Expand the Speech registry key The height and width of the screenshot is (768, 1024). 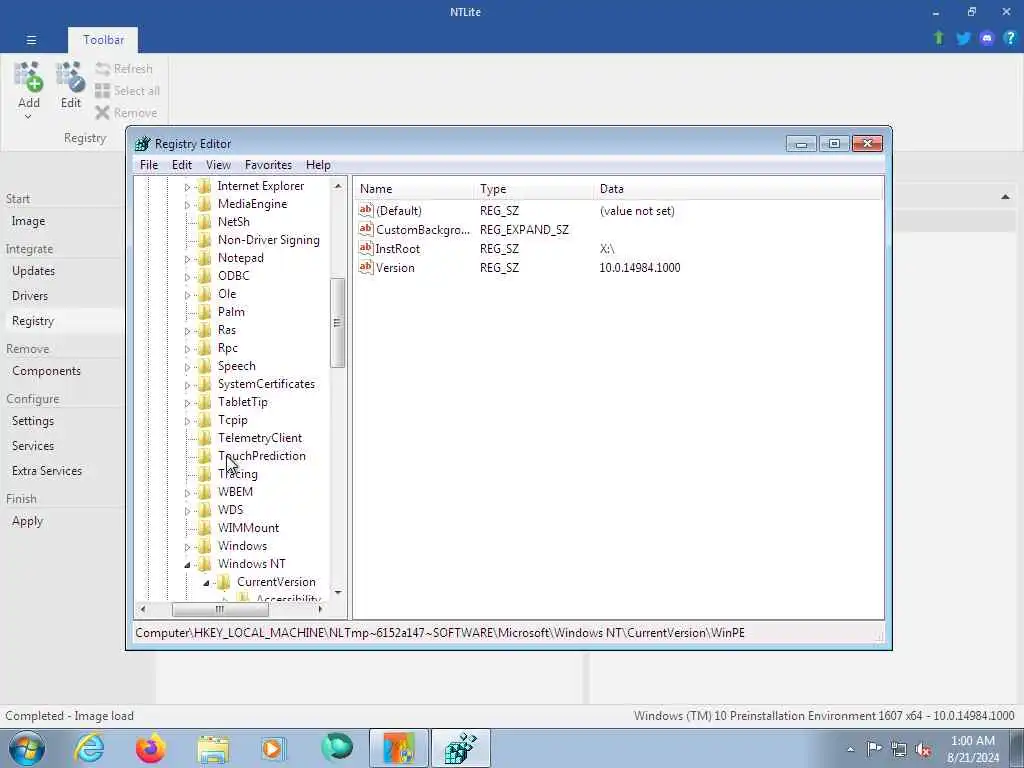click(187, 367)
